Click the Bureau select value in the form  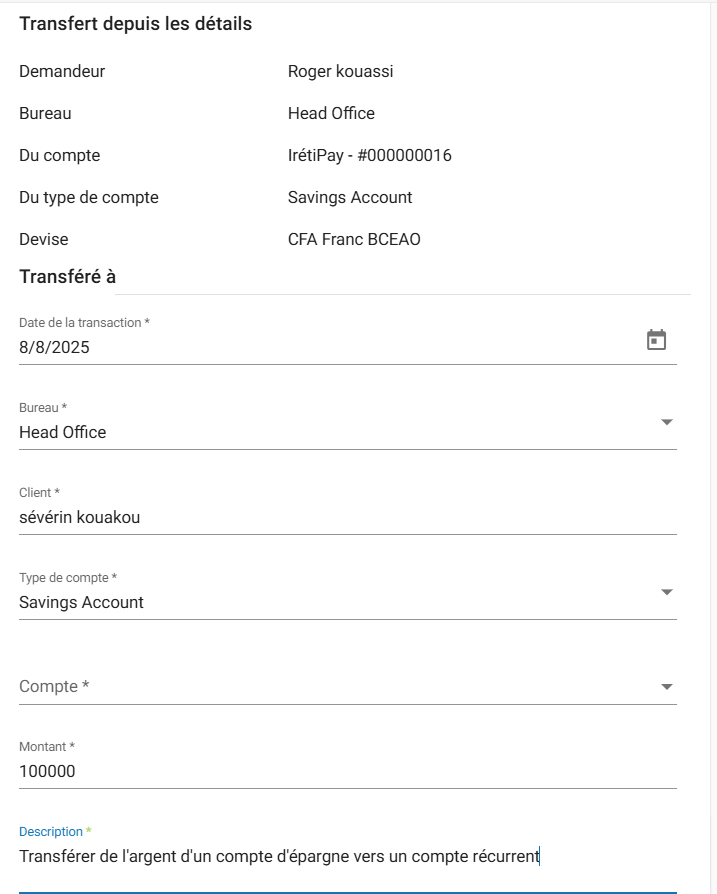(x=300, y=432)
